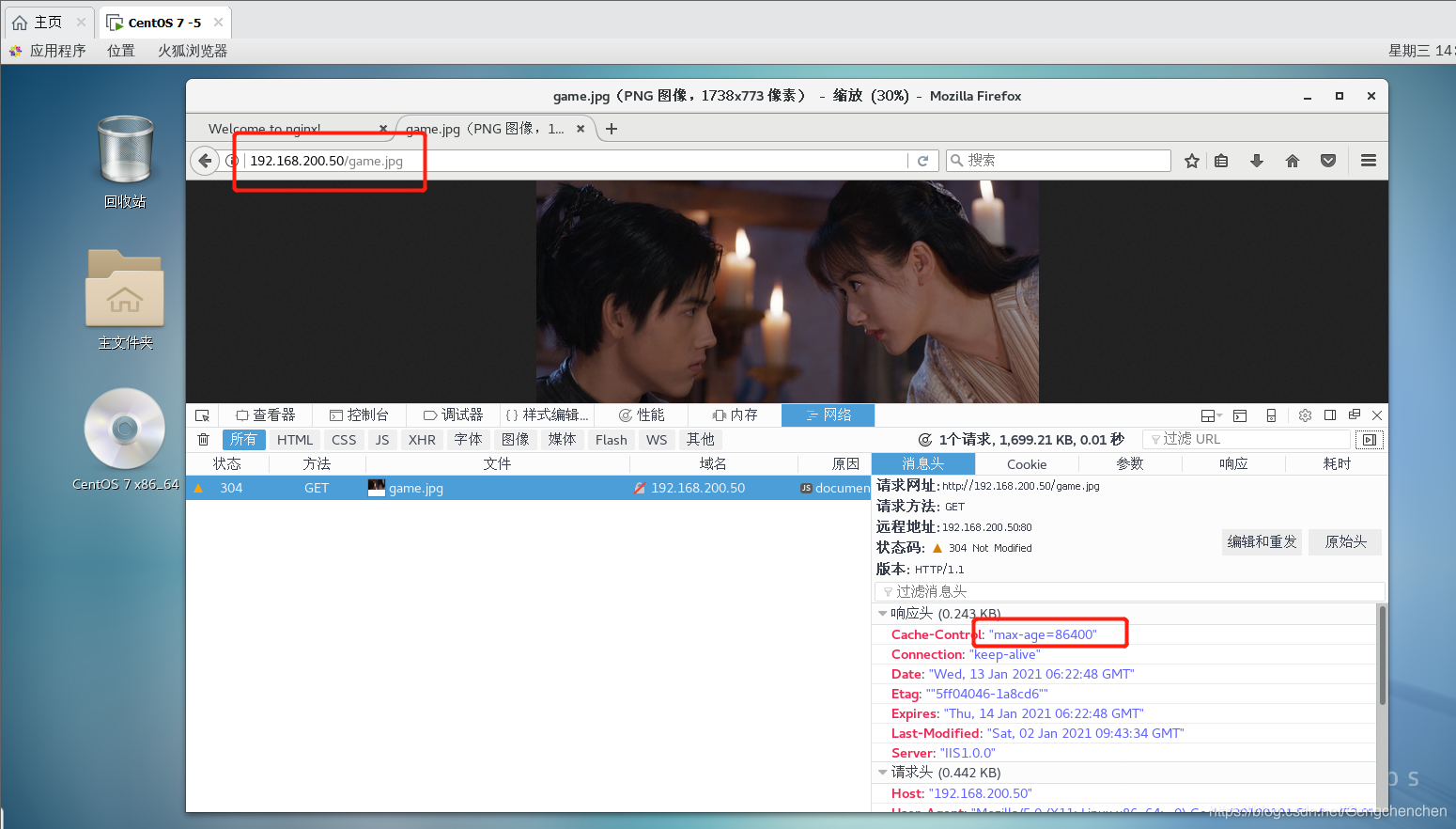This screenshot has height=829, width=1456.
Task: Open the Debugger (调试器) tab
Action: [x=453, y=415]
